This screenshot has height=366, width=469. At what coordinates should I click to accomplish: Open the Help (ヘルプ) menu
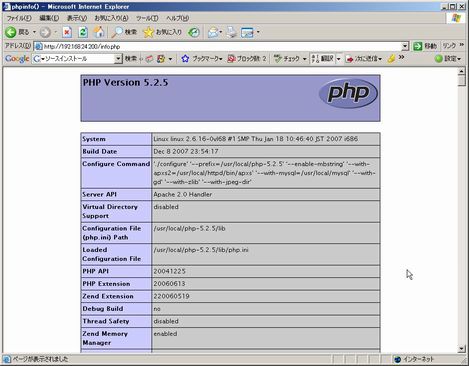coord(177,18)
